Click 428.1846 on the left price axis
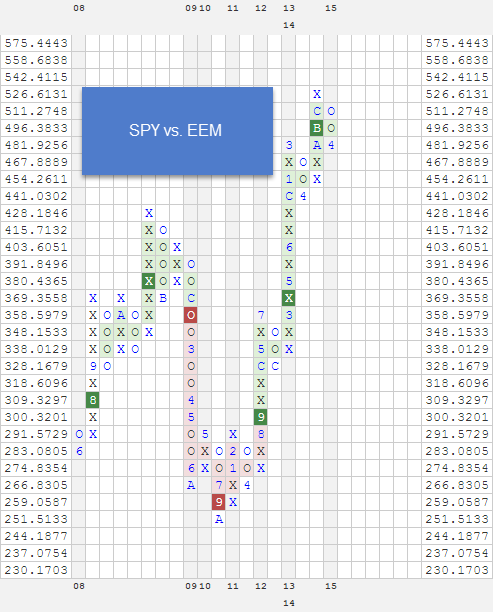Image resolution: width=494 pixels, height=612 pixels. point(36,213)
